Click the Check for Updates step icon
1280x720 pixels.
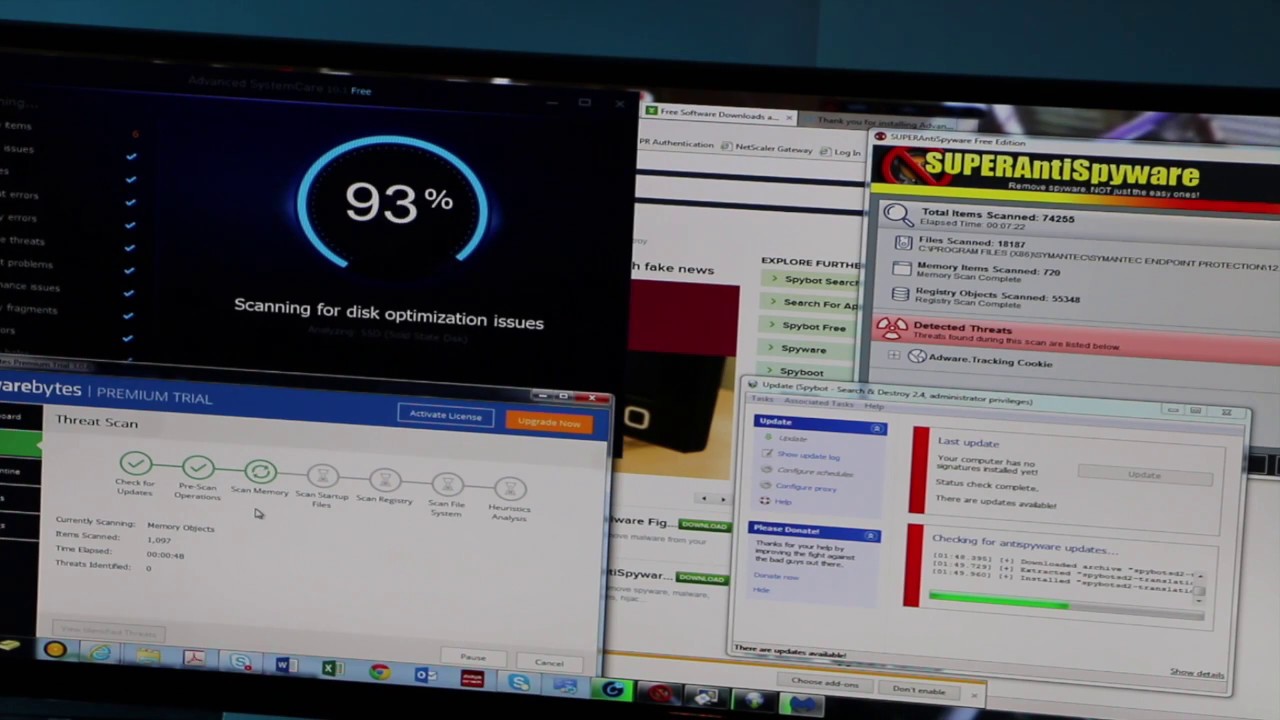click(135, 463)
